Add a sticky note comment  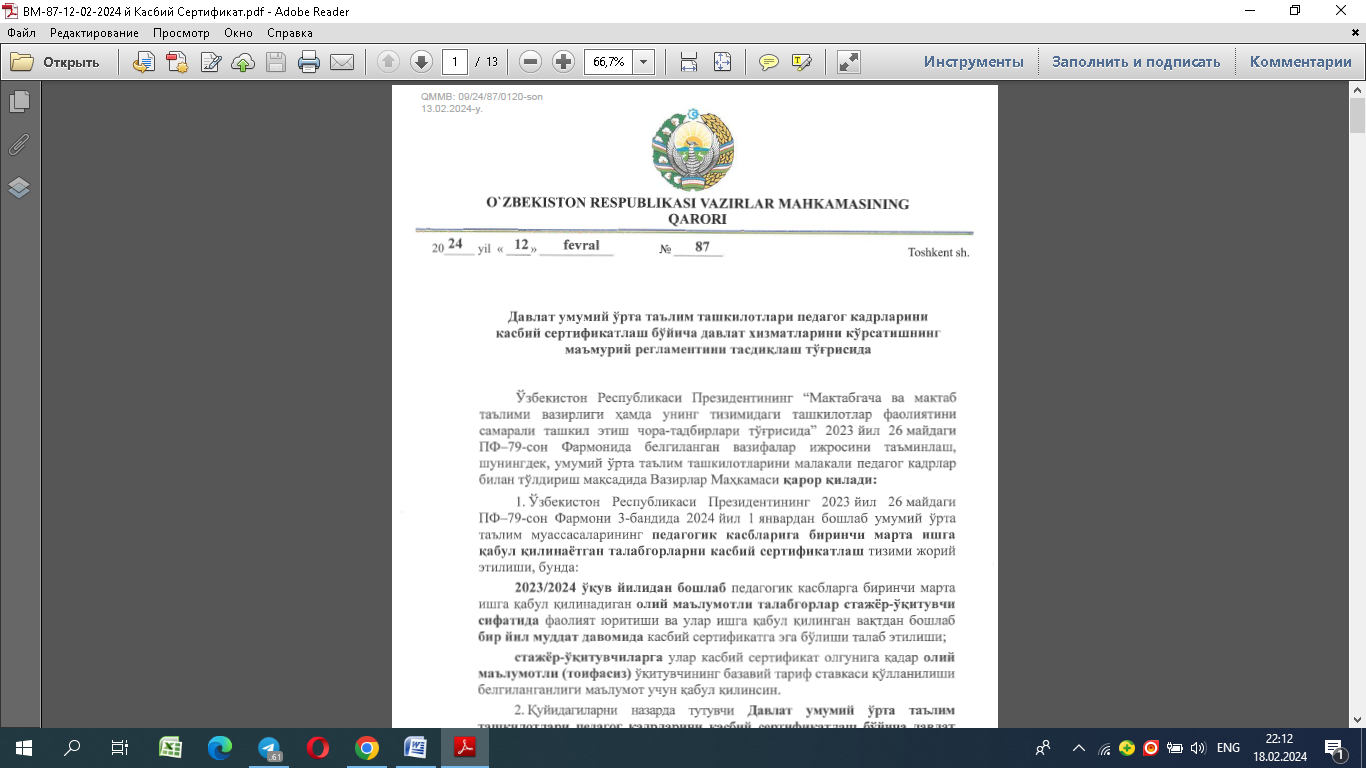[x=768, y=62]
